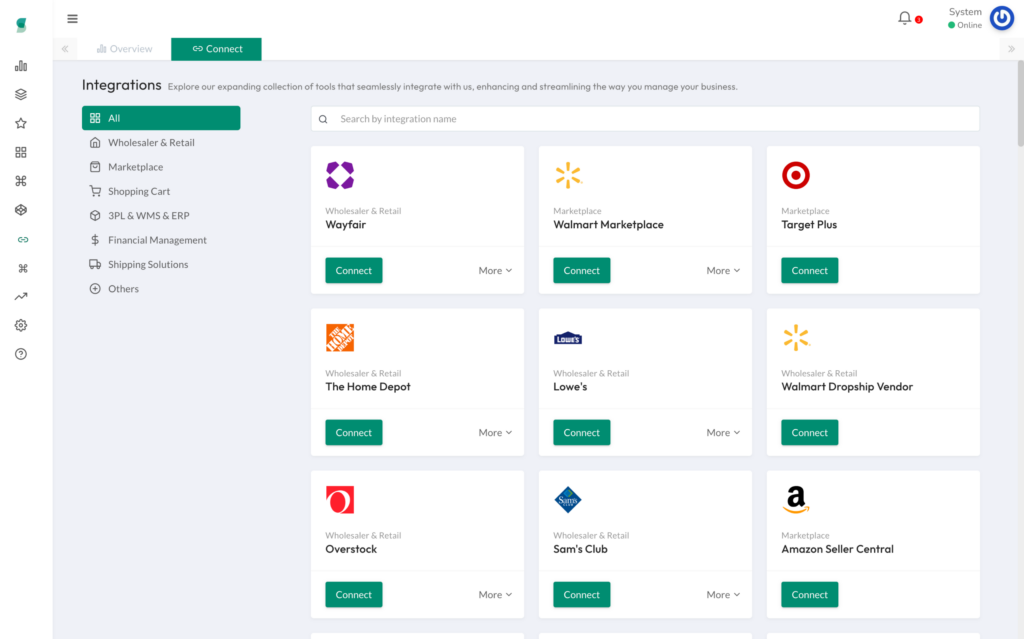This screenshot has height=639, width=1024.
Task: Open the settings gear sidebar icon
Action: click(21, 325)
